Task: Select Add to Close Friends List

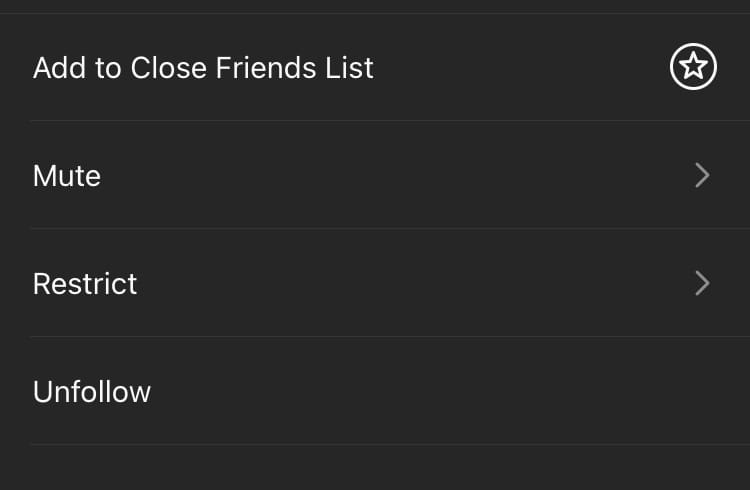Action: (x=203, y=68)
